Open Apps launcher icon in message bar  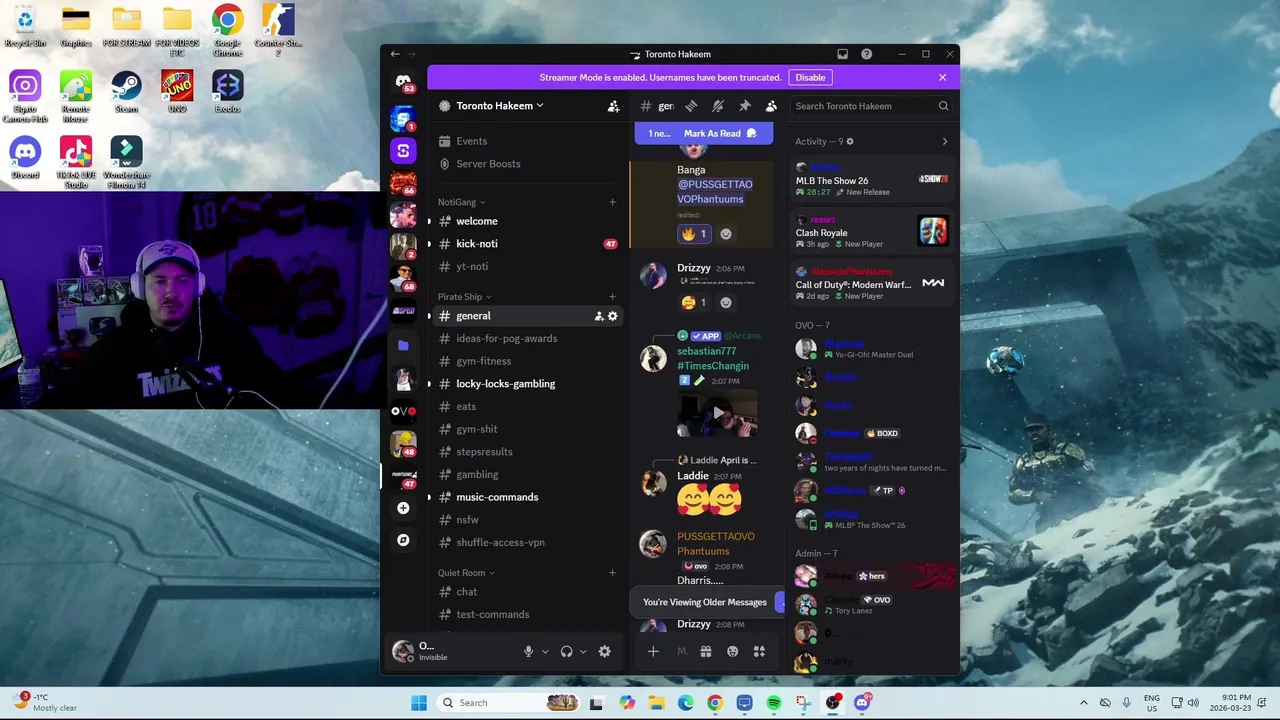tap(759, 651)
